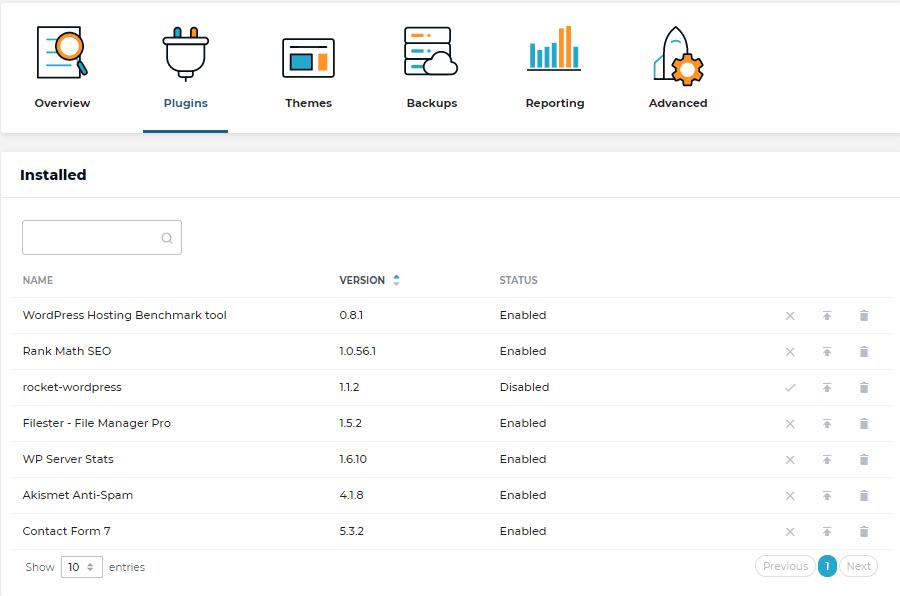The image size is (900, 596).
Task: Click the Installed section heading
Action: click(x=53, y=175)
